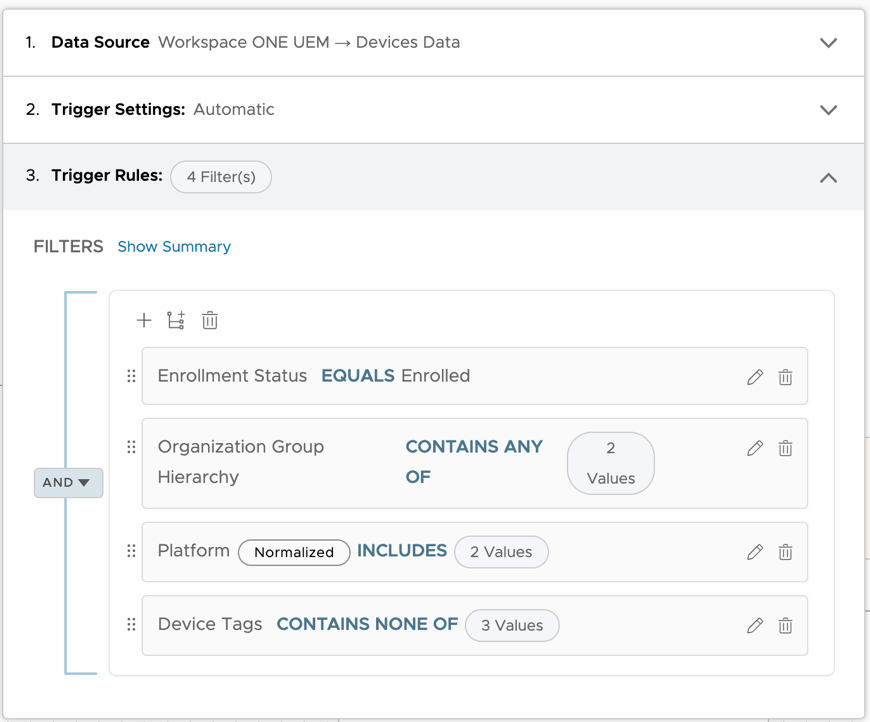This screenshot has height=722, width=870.
Task: Edit the Organization Group Hierarchy filter
Action: point(755,448)
